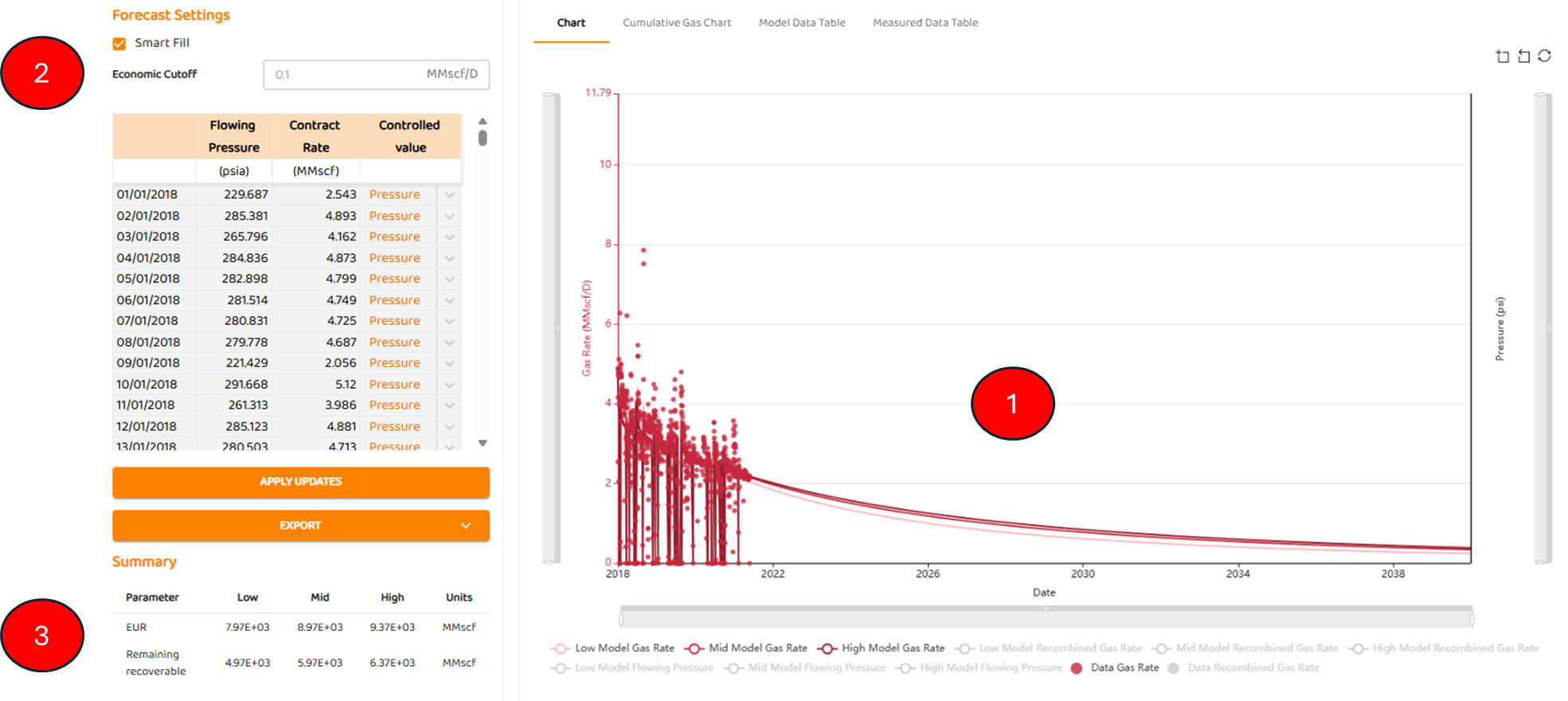Click the area zoom chart icon
The height and width of the screenshot is (701, 1568).
point(1502,56)
